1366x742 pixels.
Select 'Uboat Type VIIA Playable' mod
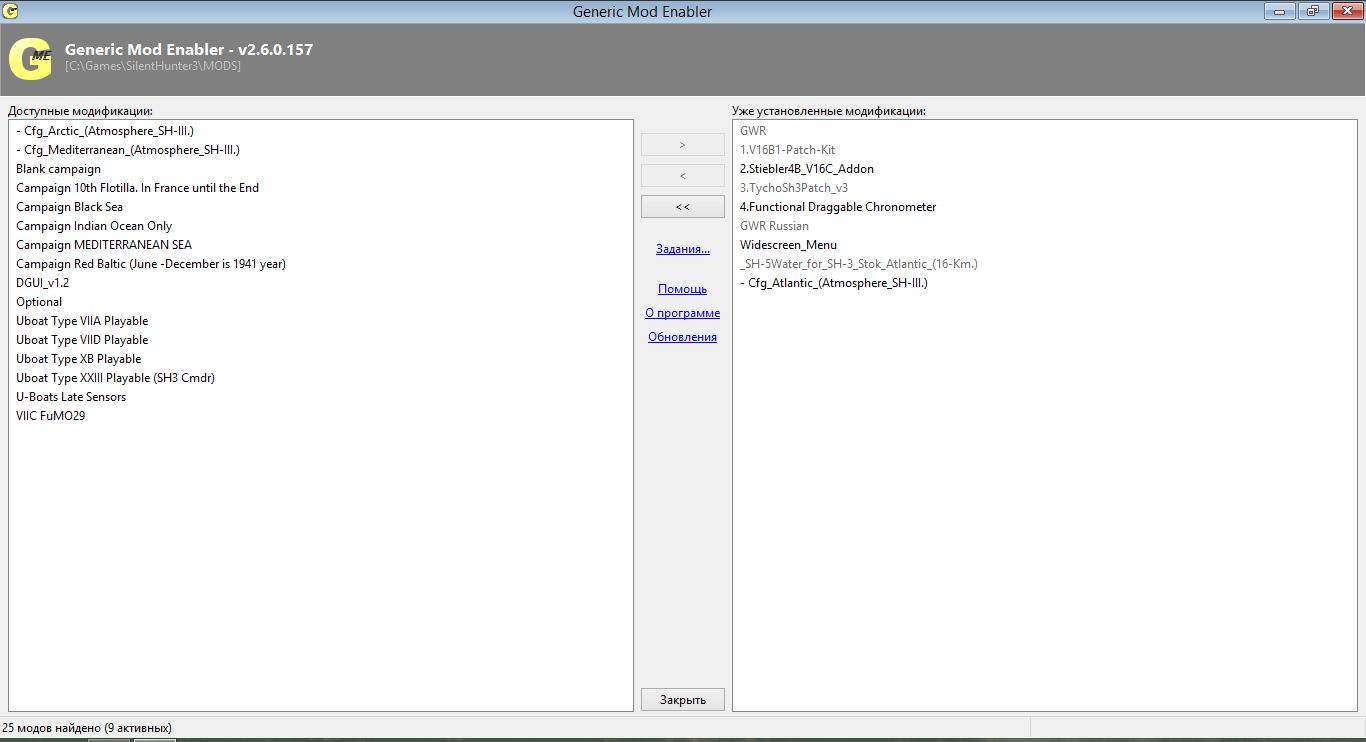[82, 321]
